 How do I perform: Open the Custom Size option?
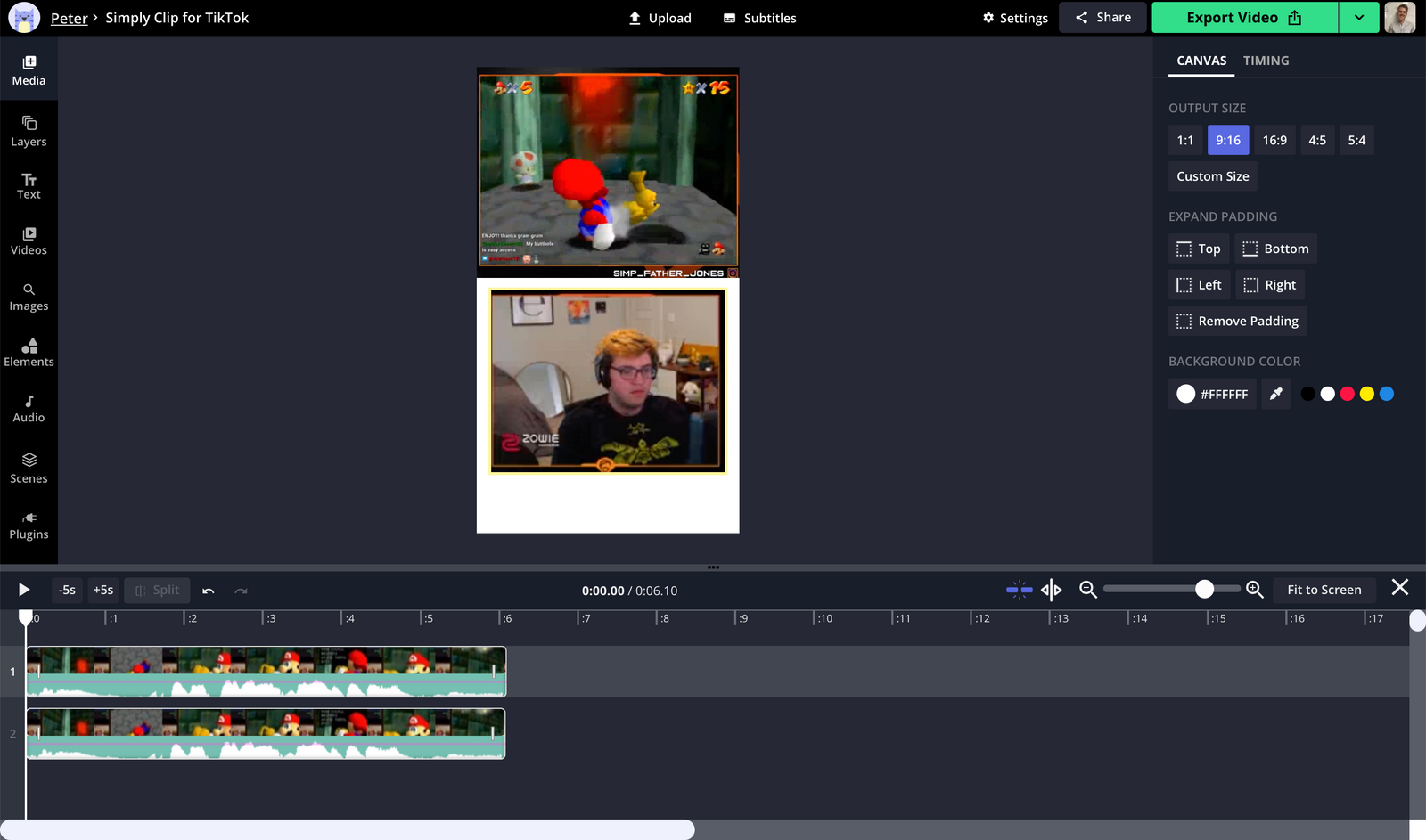click(1212, 175)
